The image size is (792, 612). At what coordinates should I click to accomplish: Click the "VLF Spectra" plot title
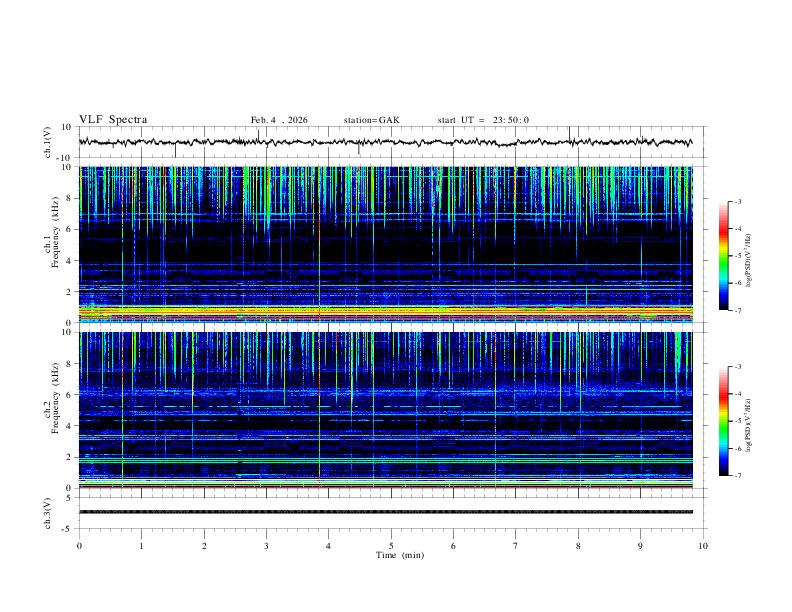click(113, 120)
